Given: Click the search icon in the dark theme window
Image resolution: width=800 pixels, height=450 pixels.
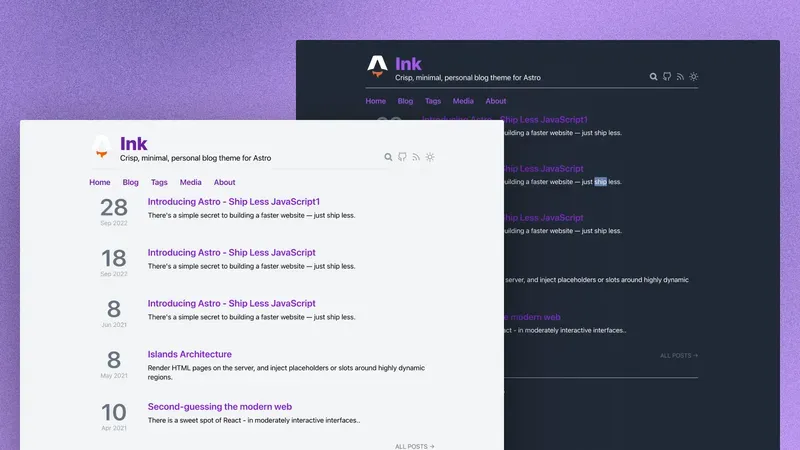Looking at the screenshot, I should [x=654, y=76].
